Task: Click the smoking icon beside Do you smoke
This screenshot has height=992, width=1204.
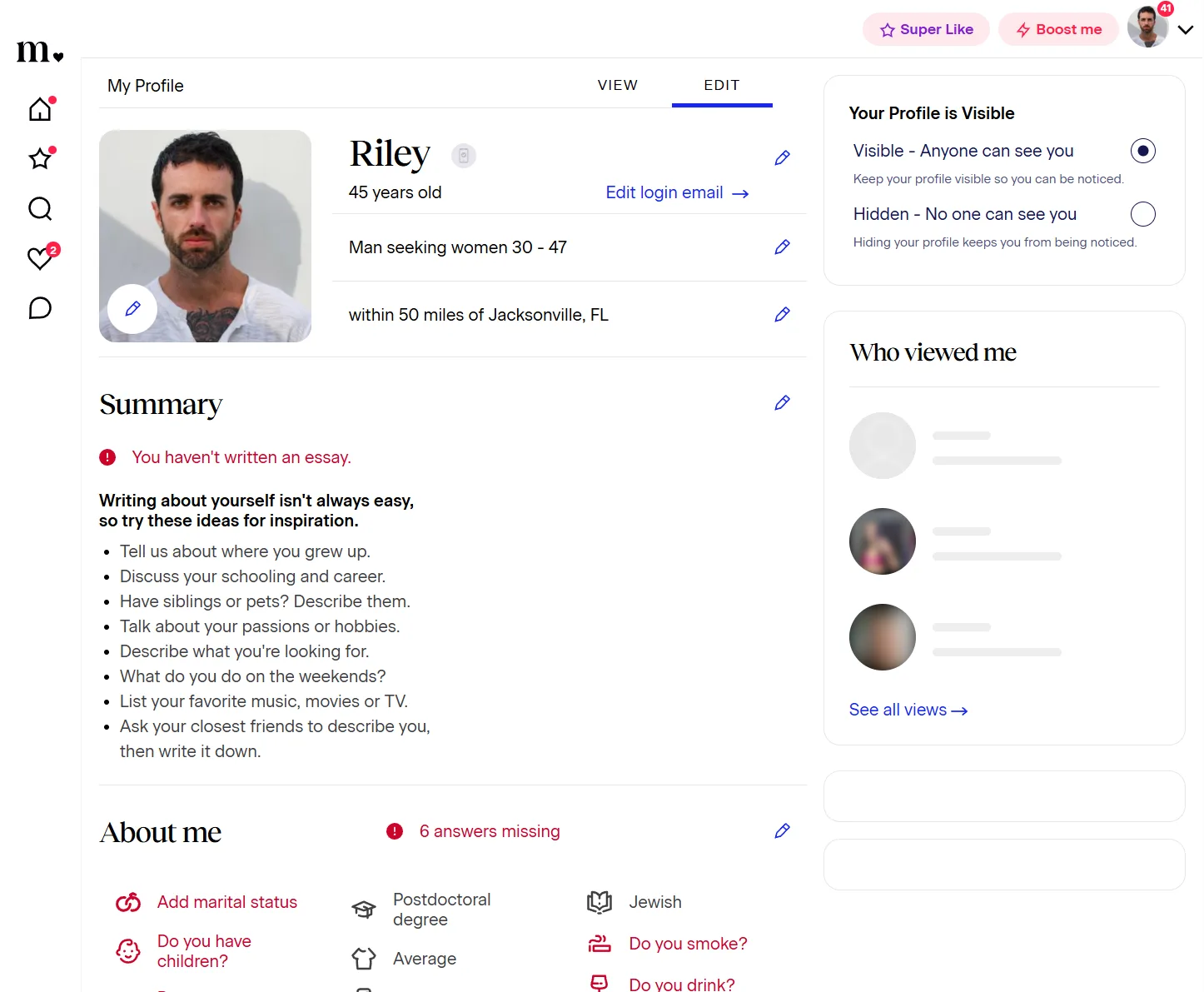Action: [600, 944]
